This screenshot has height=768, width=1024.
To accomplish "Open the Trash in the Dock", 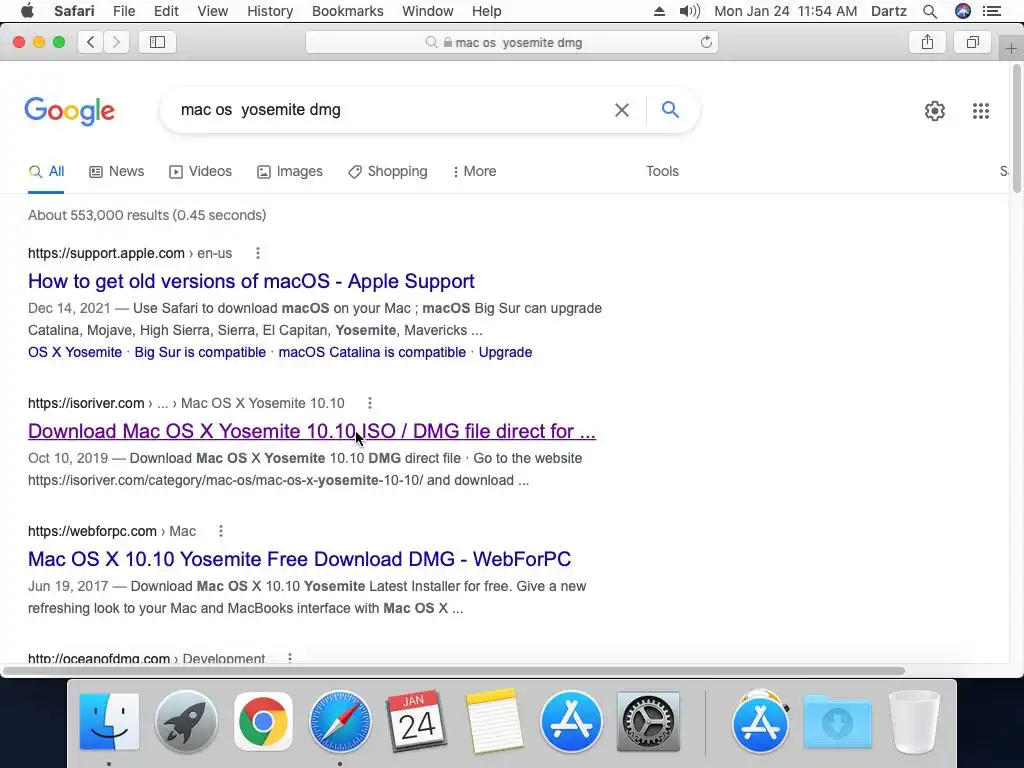I will (x=914, y=722).
